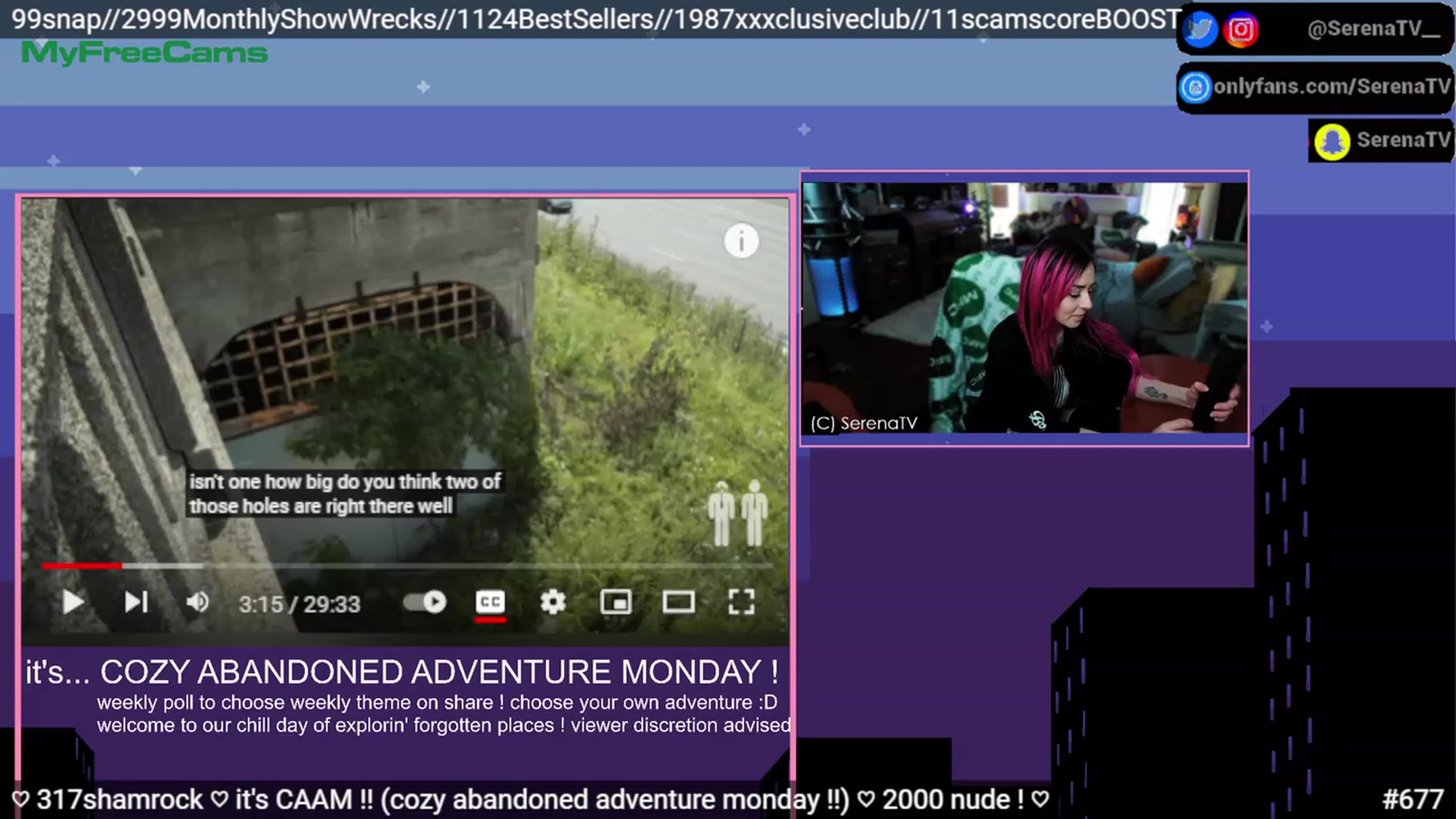The height and width of the screenshot is (819, 1456).
Task: Click the Twitter bird icon
Action: tap(1200, 30)
